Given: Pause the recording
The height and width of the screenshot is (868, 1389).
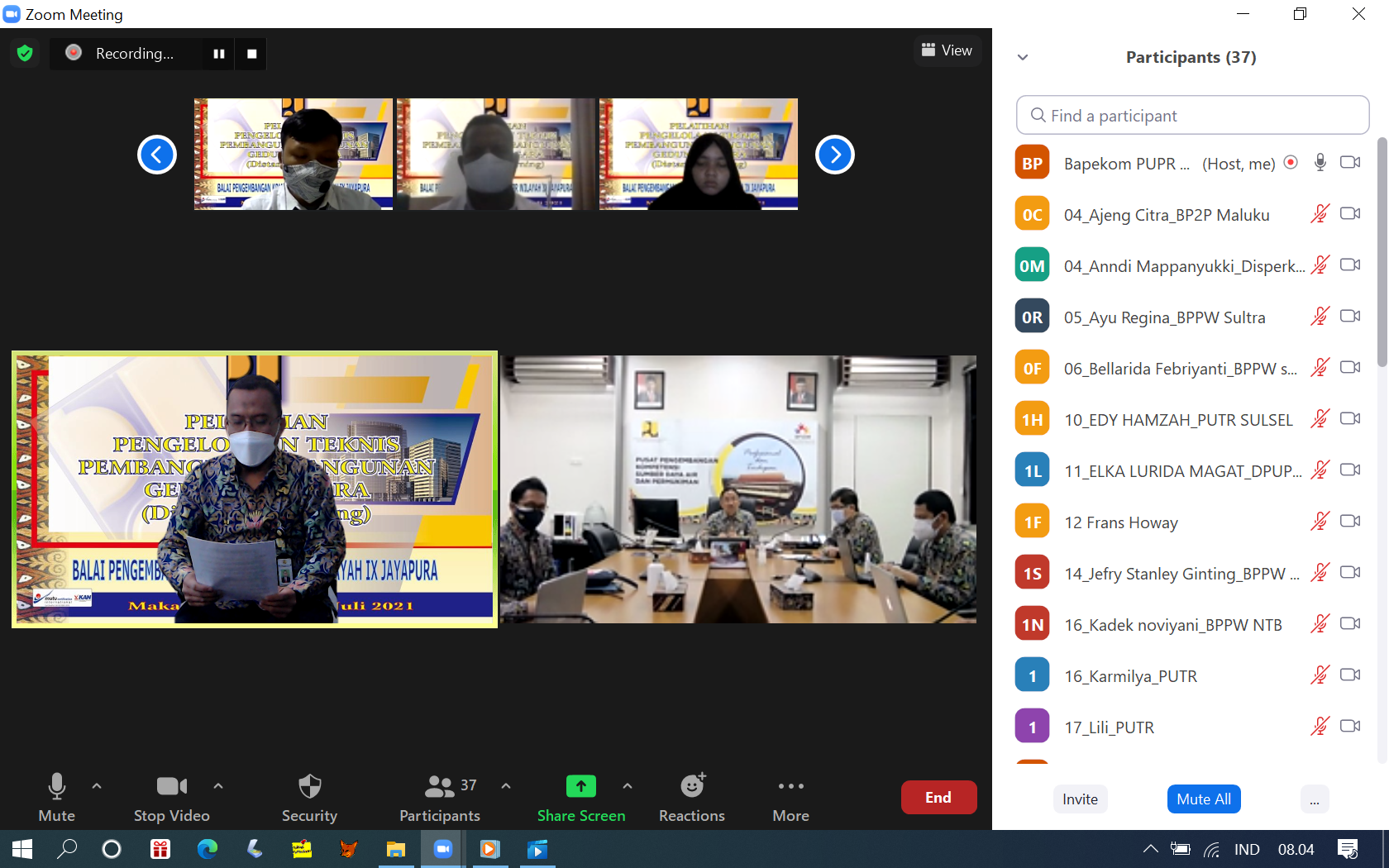Looking at the screenshot, I should pyautogui.click(x=219, y=54).
